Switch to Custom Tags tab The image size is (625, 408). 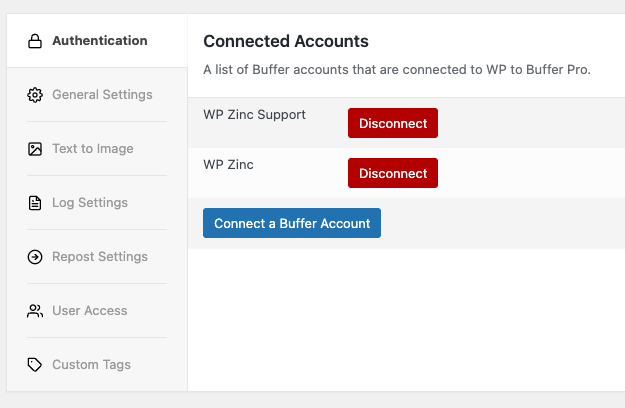(97, 365)
